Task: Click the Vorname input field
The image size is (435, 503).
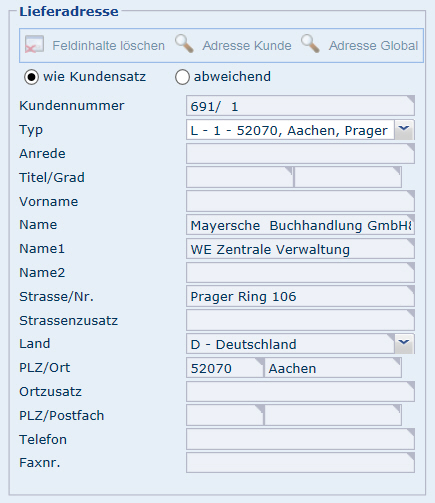Action: coord(300,201)
